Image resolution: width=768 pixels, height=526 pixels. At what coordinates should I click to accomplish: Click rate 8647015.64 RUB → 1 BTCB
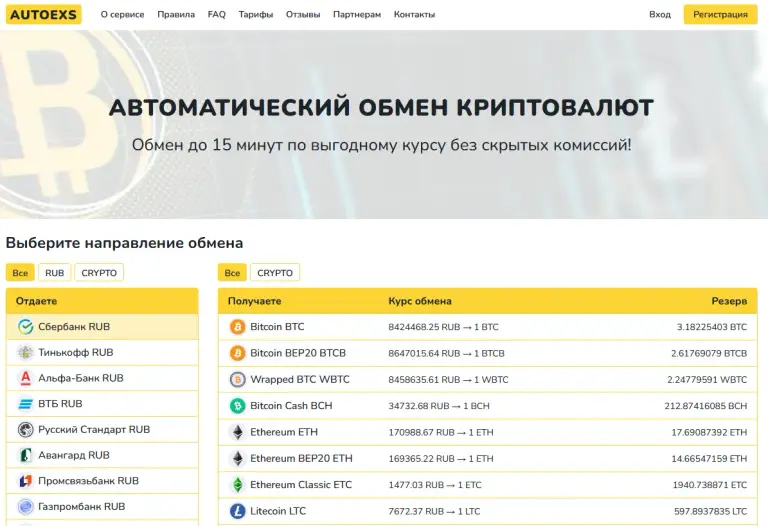pyautogui.click(x=446, y=354)
